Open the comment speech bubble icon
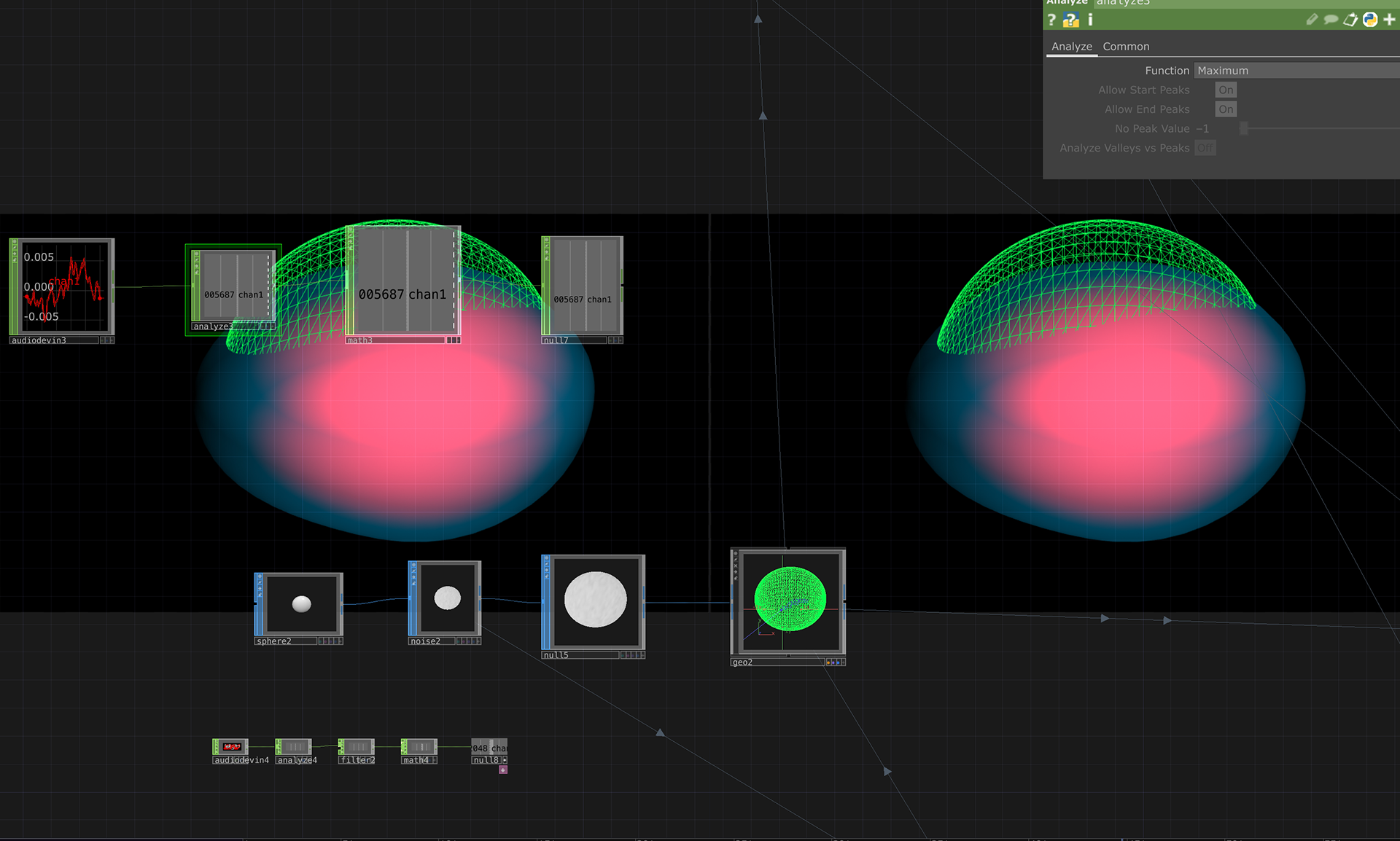 pyautogui.click(x=1331, y=20)
